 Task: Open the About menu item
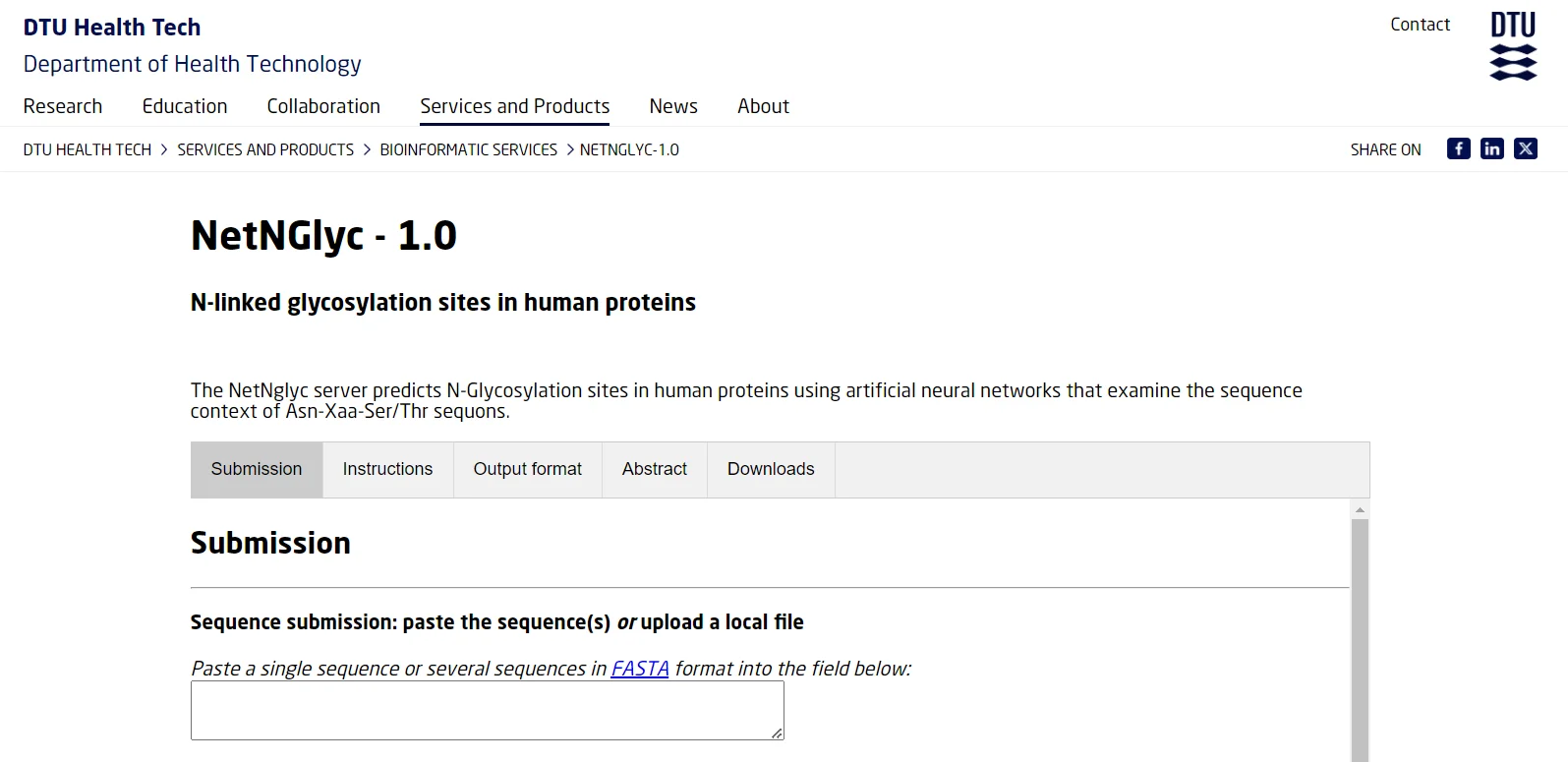(763, 106)
